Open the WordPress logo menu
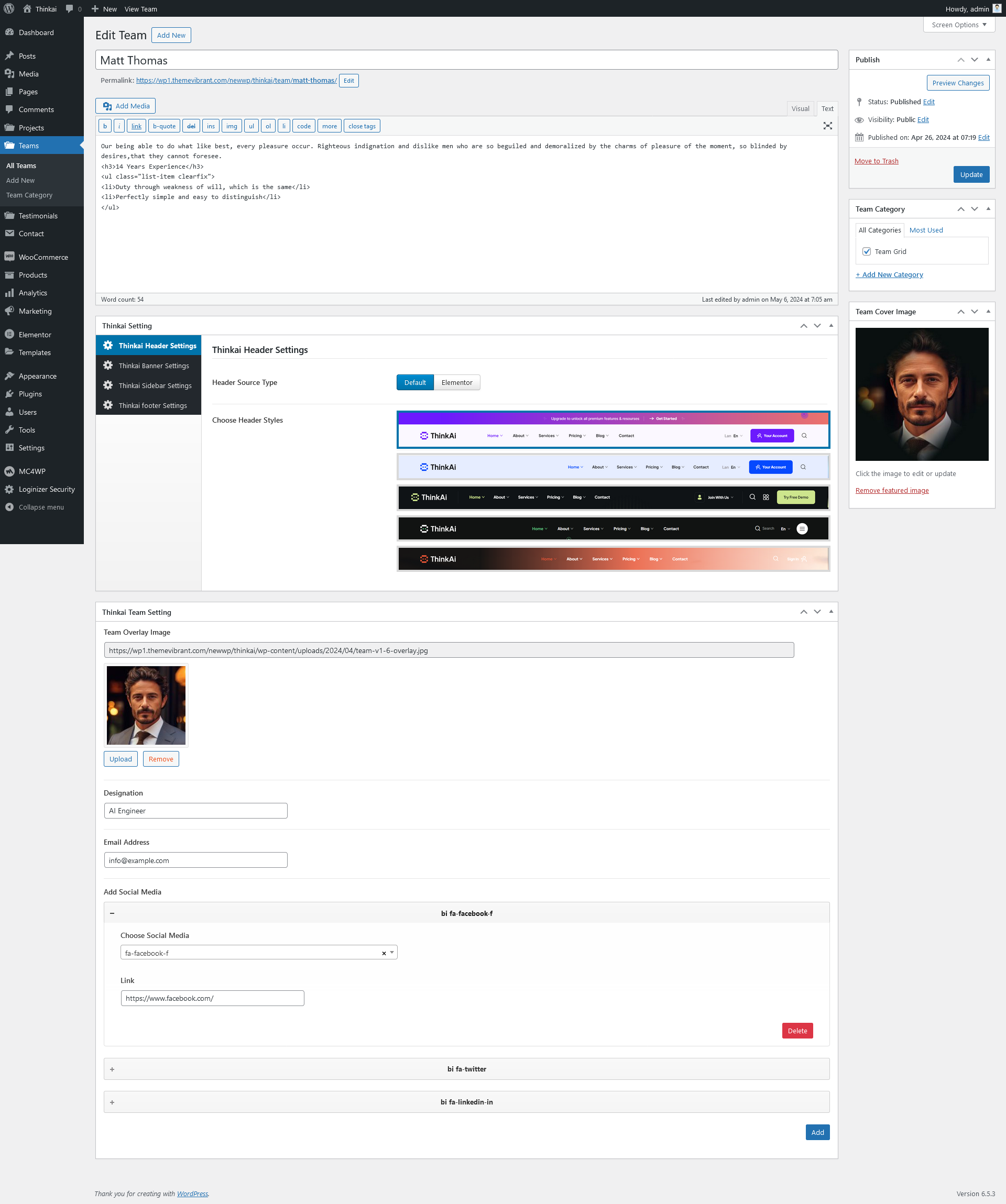Viewport: 1006px width, 1204px height. 8,8
